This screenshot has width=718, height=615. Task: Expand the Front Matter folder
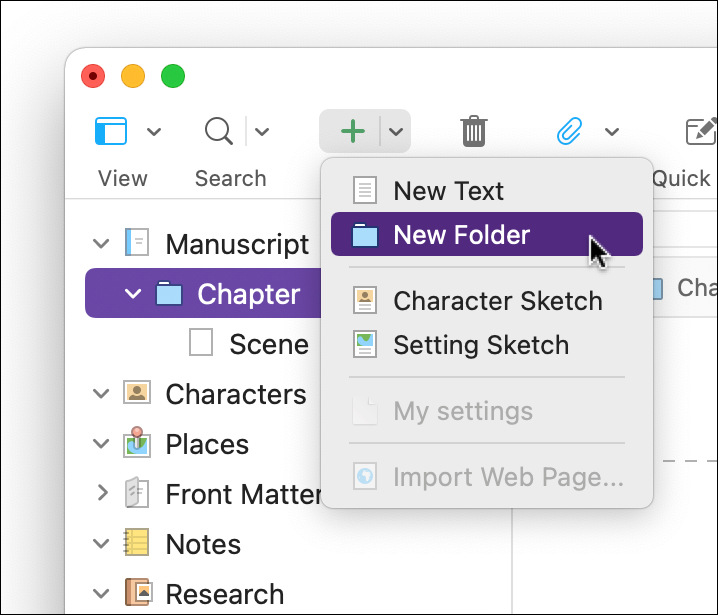100,493
